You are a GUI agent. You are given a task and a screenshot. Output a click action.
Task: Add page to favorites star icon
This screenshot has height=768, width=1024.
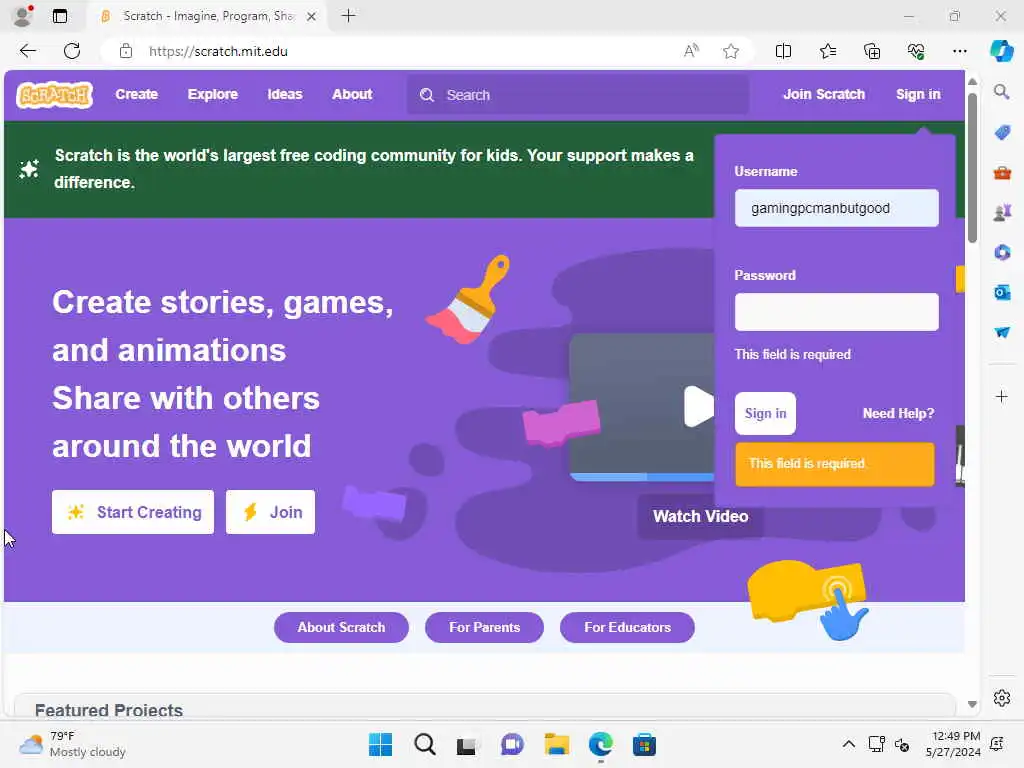731,51
